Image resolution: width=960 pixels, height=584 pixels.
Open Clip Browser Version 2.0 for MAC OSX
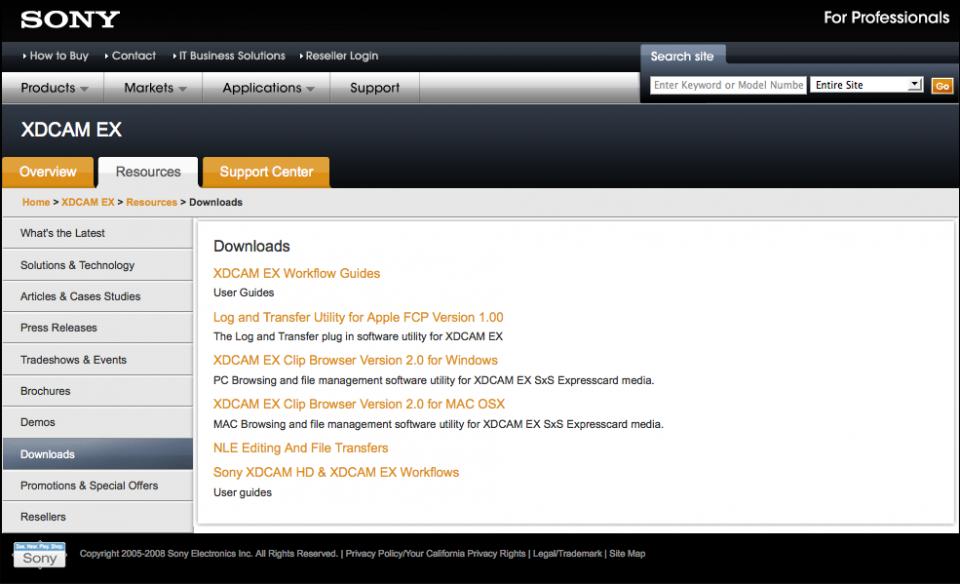tap(359, 404)
